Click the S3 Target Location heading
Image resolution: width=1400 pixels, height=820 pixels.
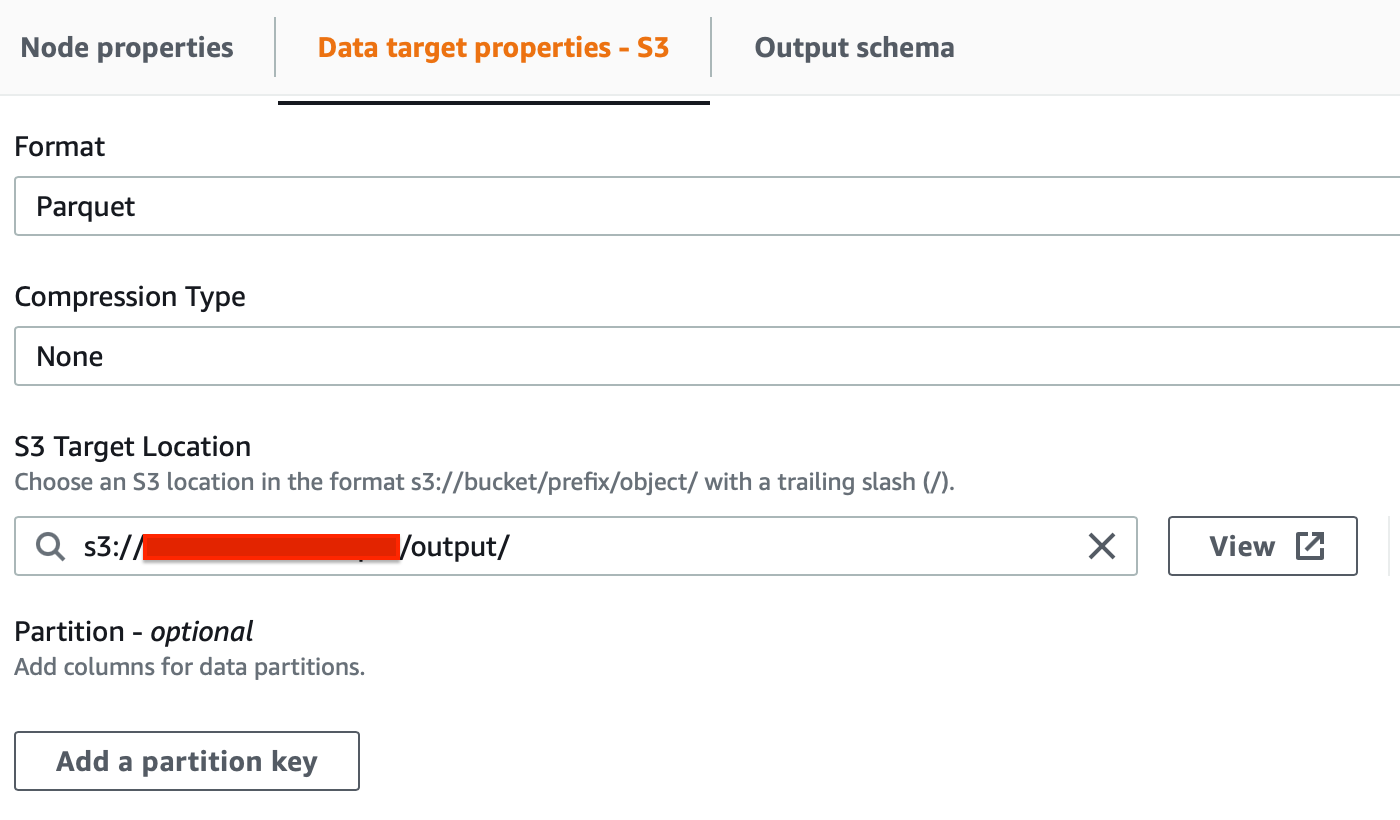click(x=133, y=446)
